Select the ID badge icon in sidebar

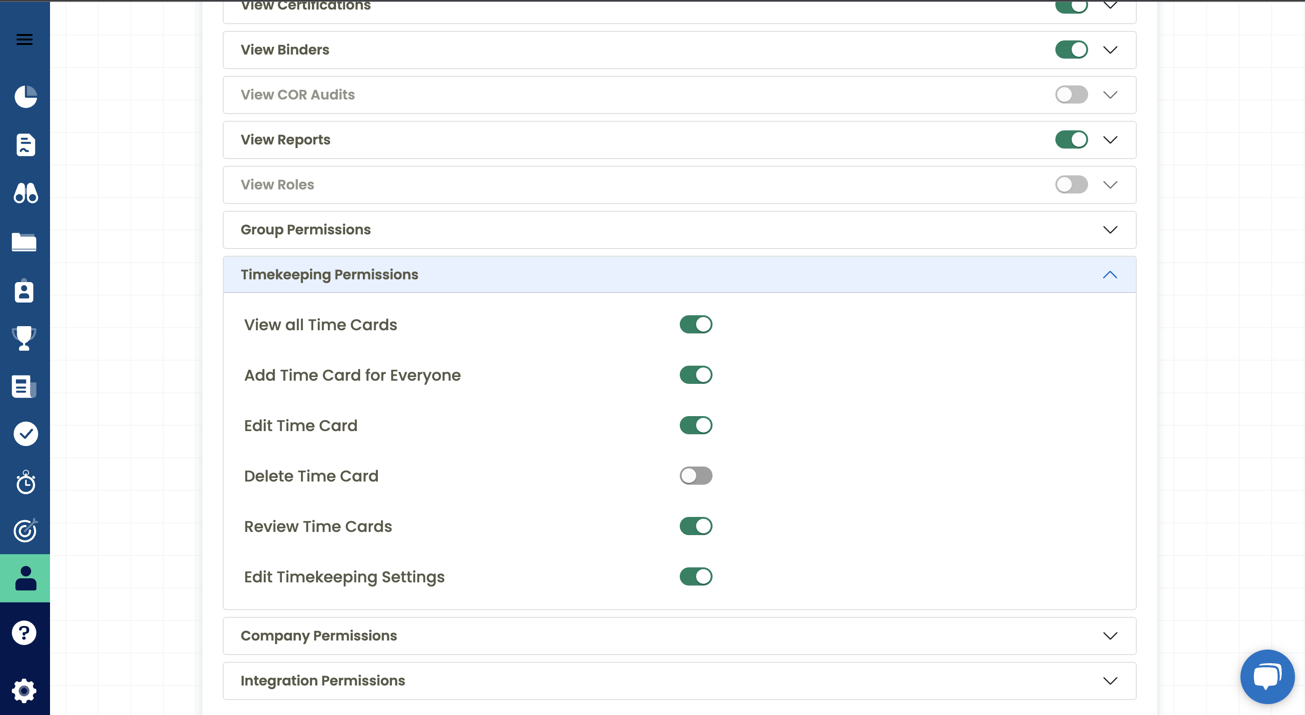(x=24, y=290)
